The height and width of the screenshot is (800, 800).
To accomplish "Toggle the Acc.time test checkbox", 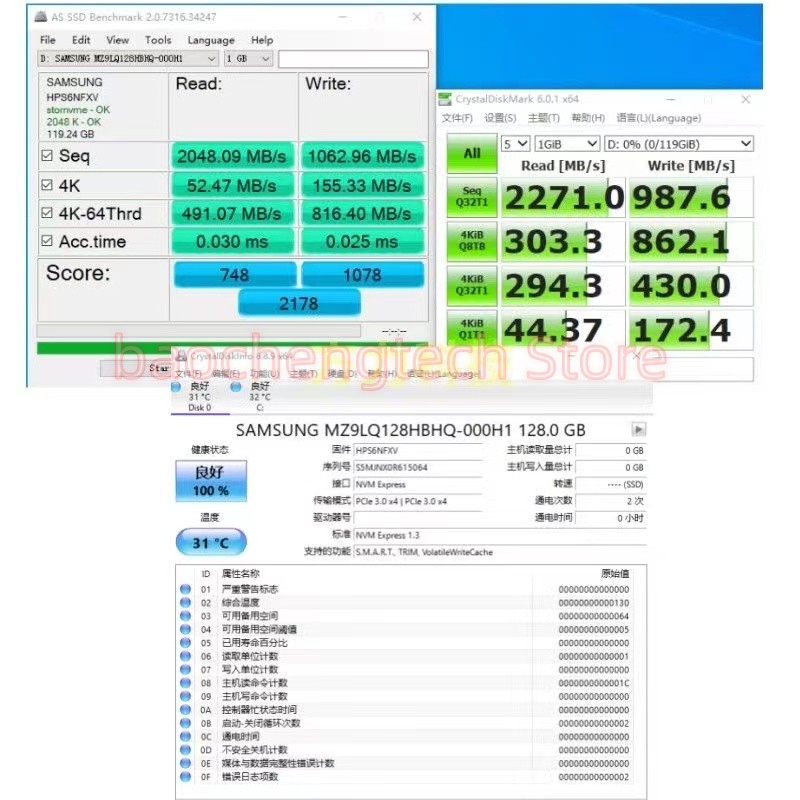I will click(x=47, y=241).
